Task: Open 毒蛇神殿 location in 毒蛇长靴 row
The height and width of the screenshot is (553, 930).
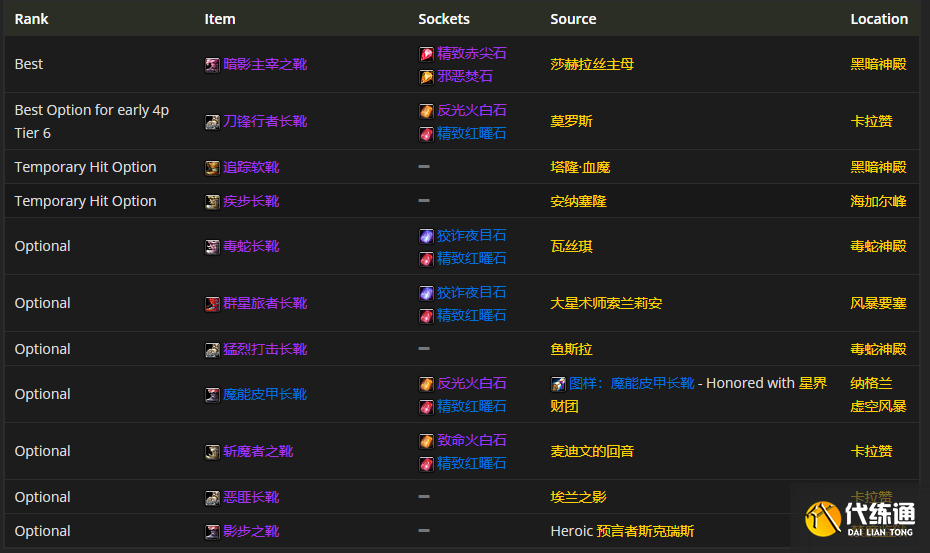Action: 878,246
